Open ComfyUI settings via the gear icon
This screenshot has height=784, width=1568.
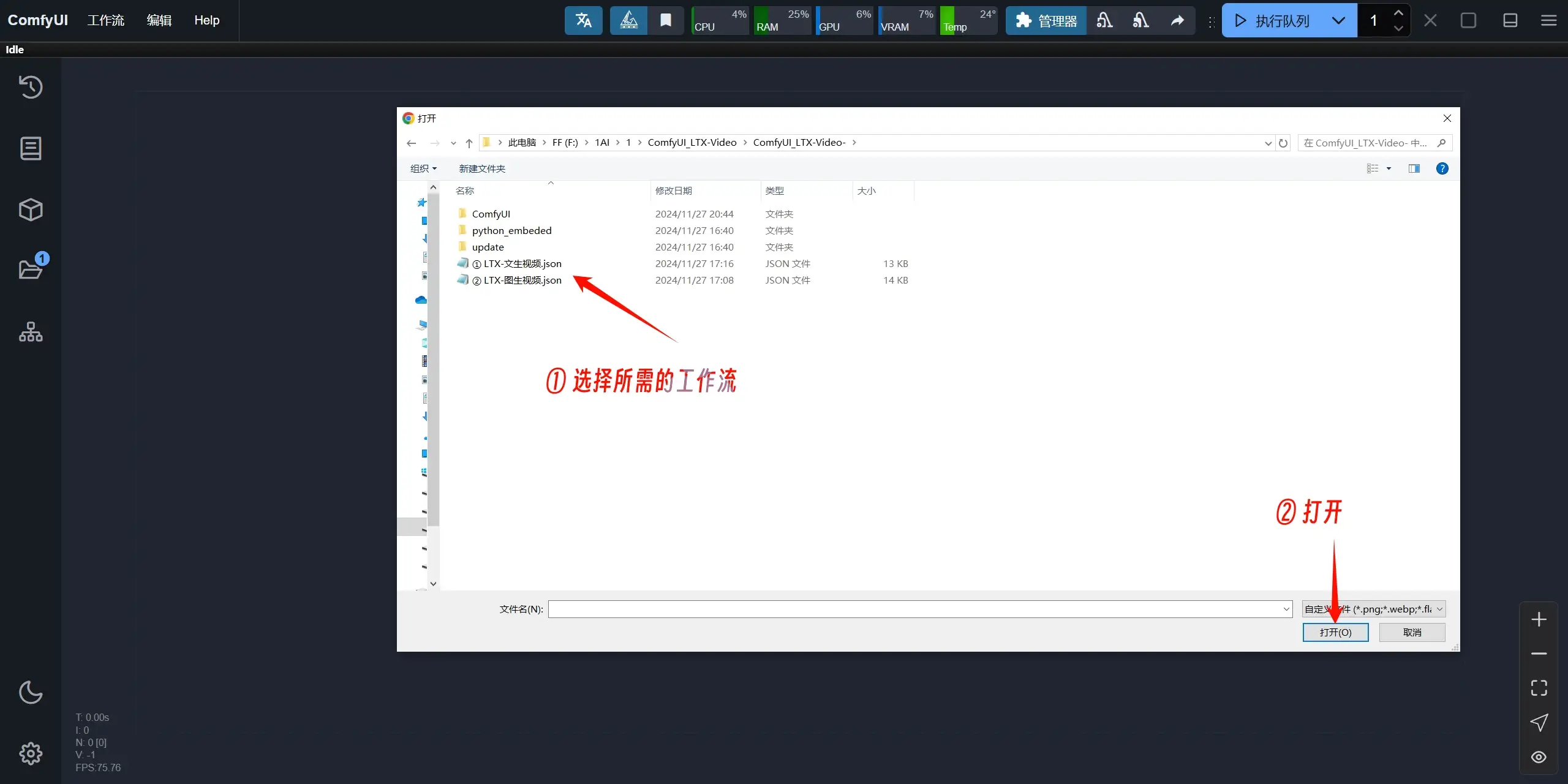(30, 753)
